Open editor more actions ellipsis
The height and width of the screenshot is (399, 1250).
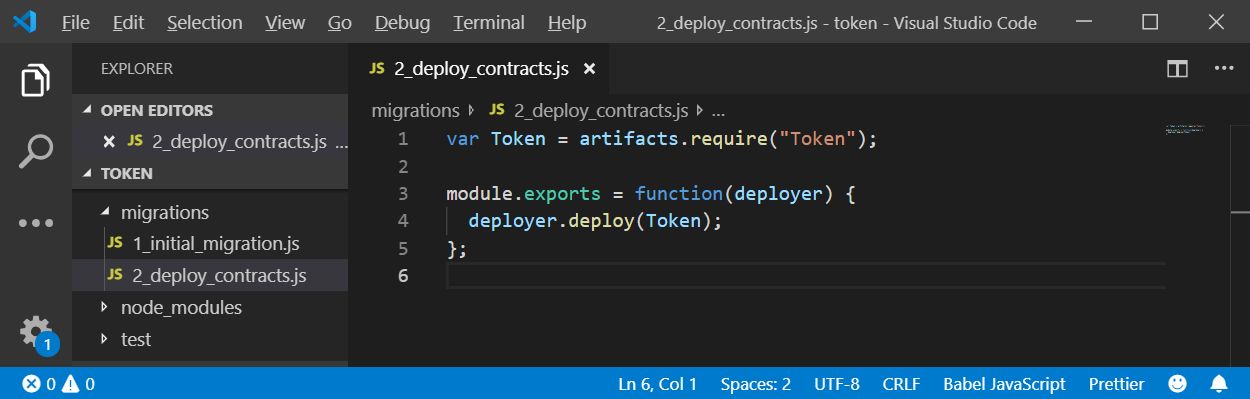[1224, 69]
